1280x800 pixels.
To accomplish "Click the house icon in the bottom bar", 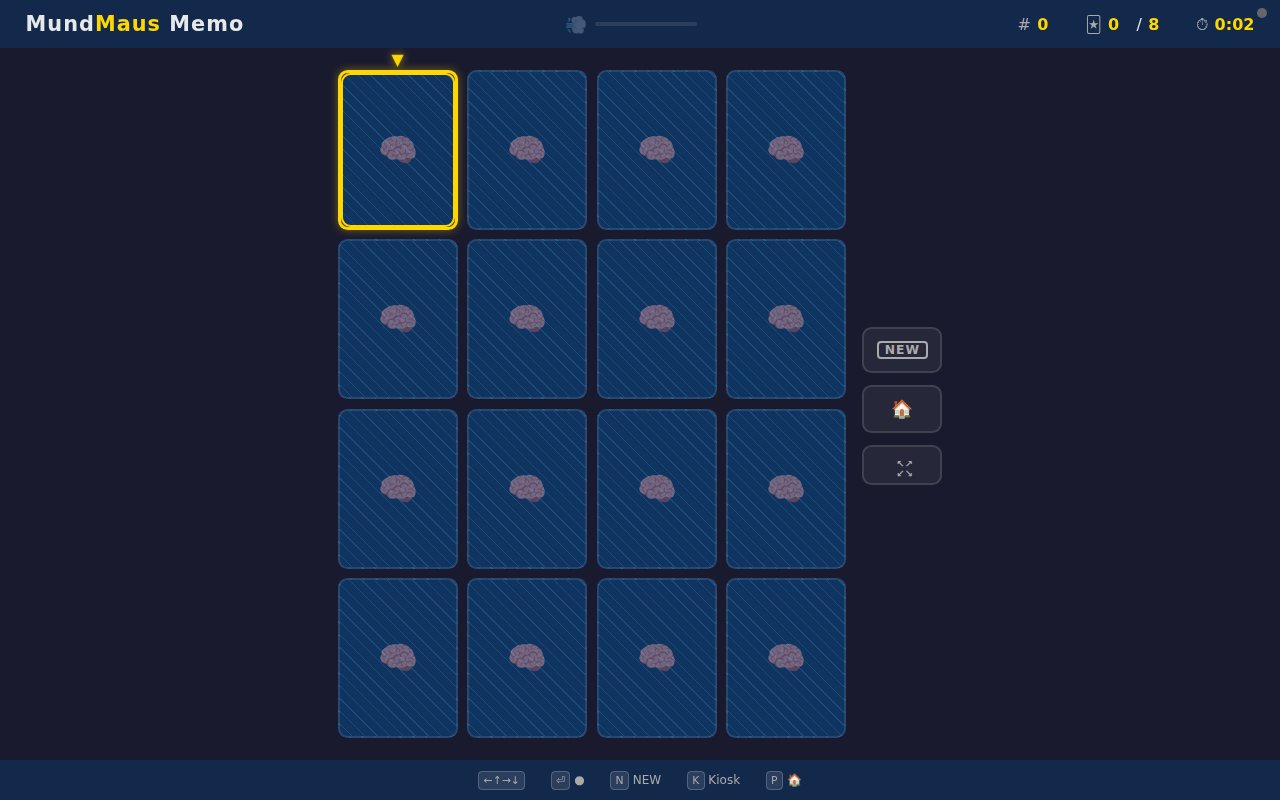I will coord(794,780).
